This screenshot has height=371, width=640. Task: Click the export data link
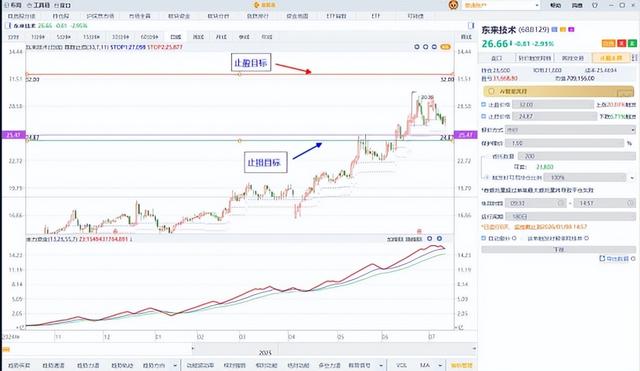click(x=614, y=259)
